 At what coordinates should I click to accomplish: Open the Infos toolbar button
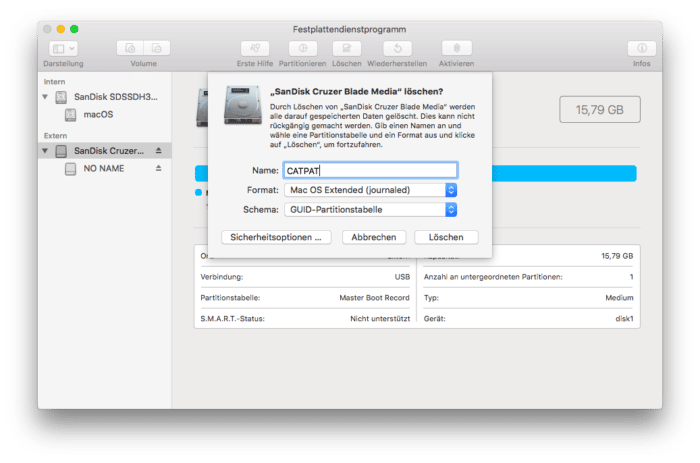click(642, 48)
